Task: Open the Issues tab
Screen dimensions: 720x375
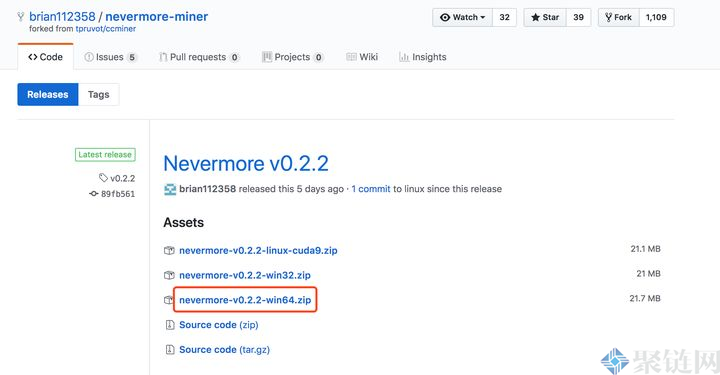Action: [x=110, y=57]
